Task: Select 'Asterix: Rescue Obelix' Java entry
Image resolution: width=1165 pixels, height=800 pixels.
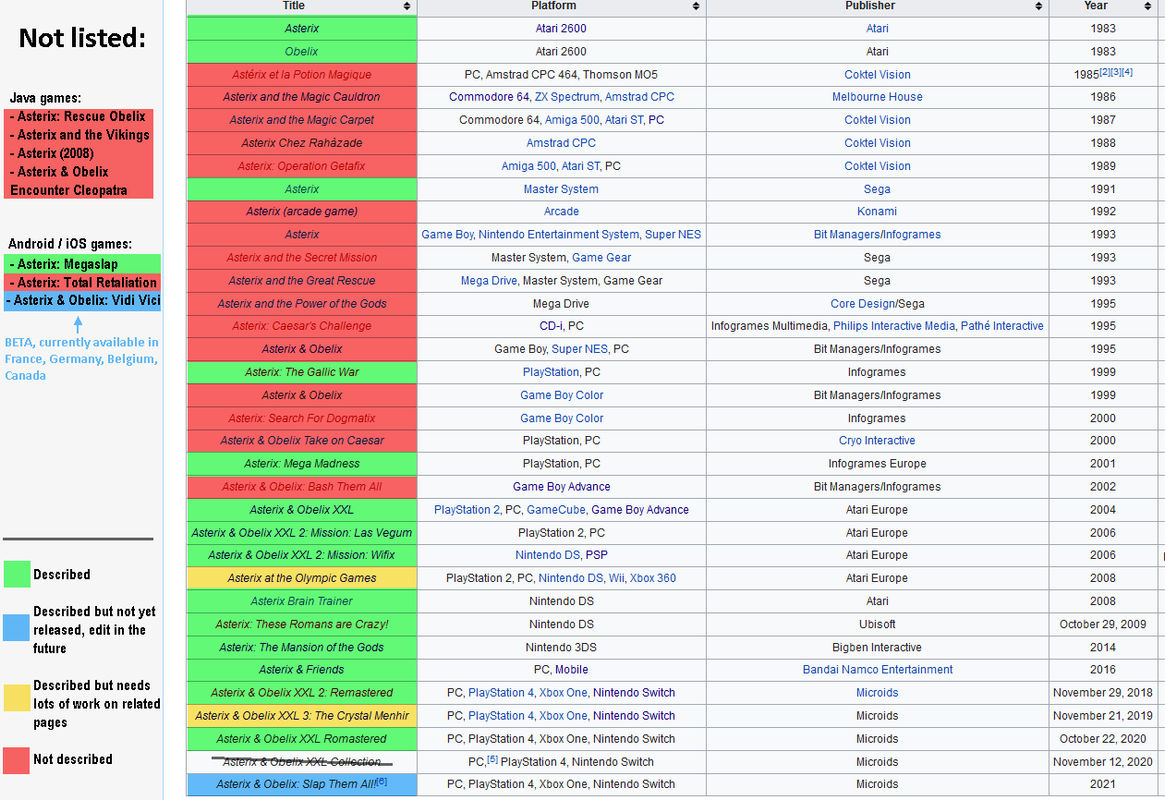Action: tap(78, 116)
